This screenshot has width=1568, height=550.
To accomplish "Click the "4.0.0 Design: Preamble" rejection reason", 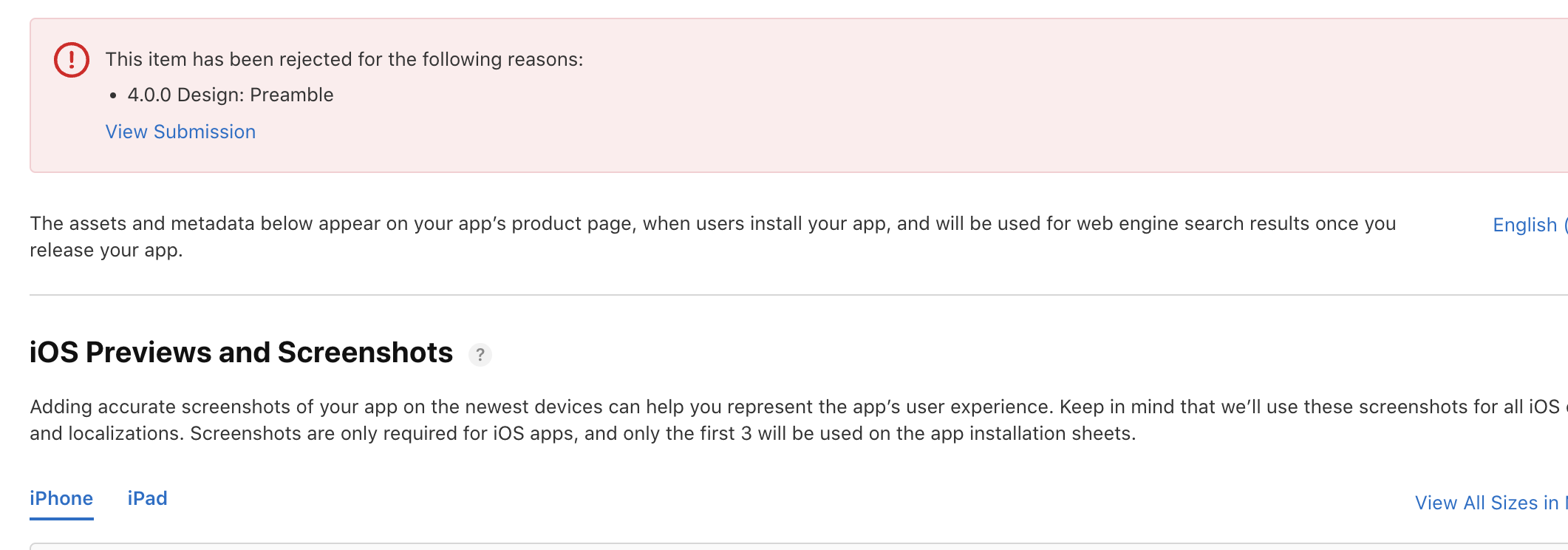I will click(230, 95).
